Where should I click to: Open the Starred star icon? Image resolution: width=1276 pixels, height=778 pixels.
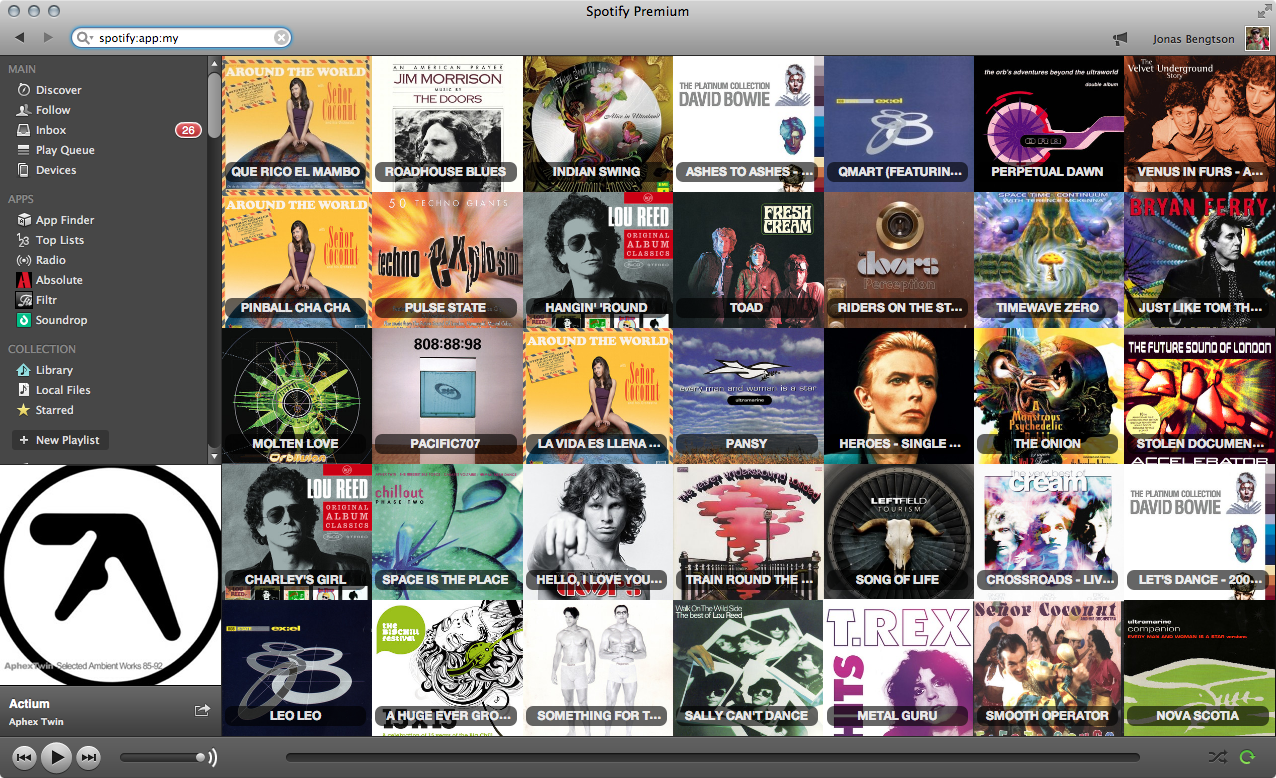coord(24,410)
